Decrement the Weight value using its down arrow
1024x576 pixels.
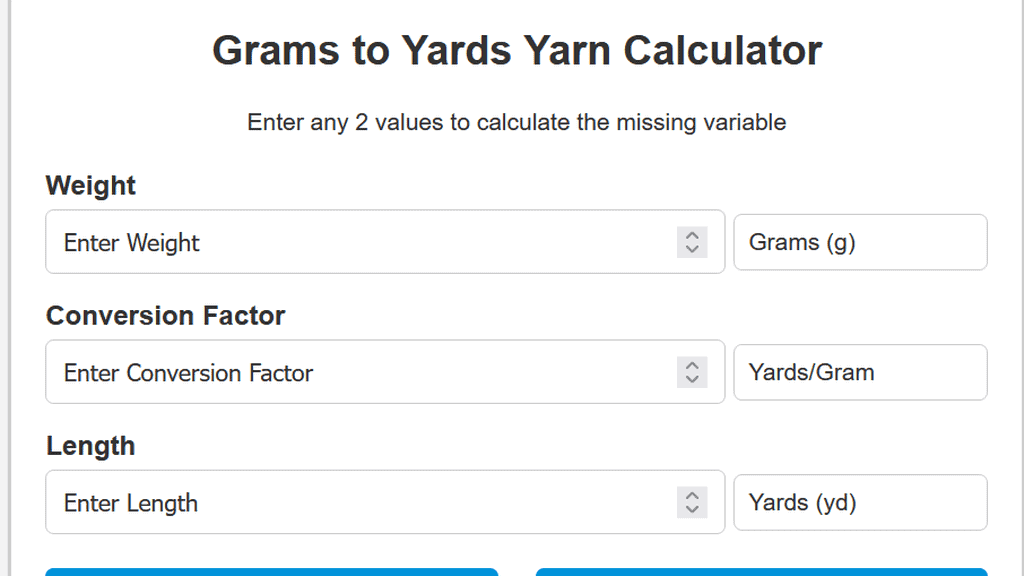point(692,249)
